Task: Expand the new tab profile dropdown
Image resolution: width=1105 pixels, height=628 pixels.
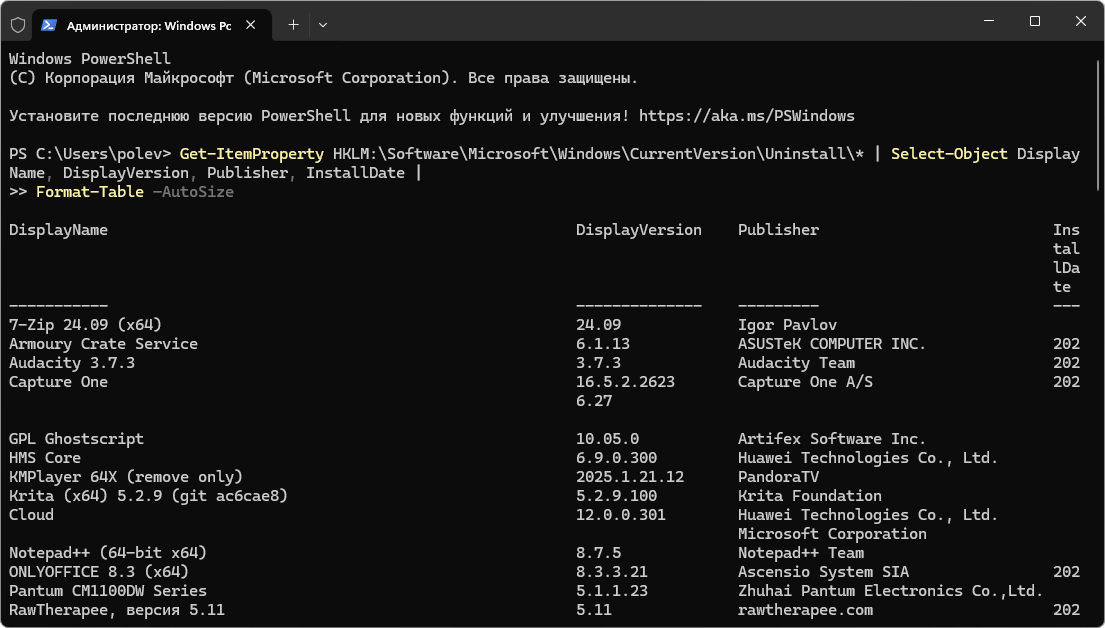Action: point(323,24)
